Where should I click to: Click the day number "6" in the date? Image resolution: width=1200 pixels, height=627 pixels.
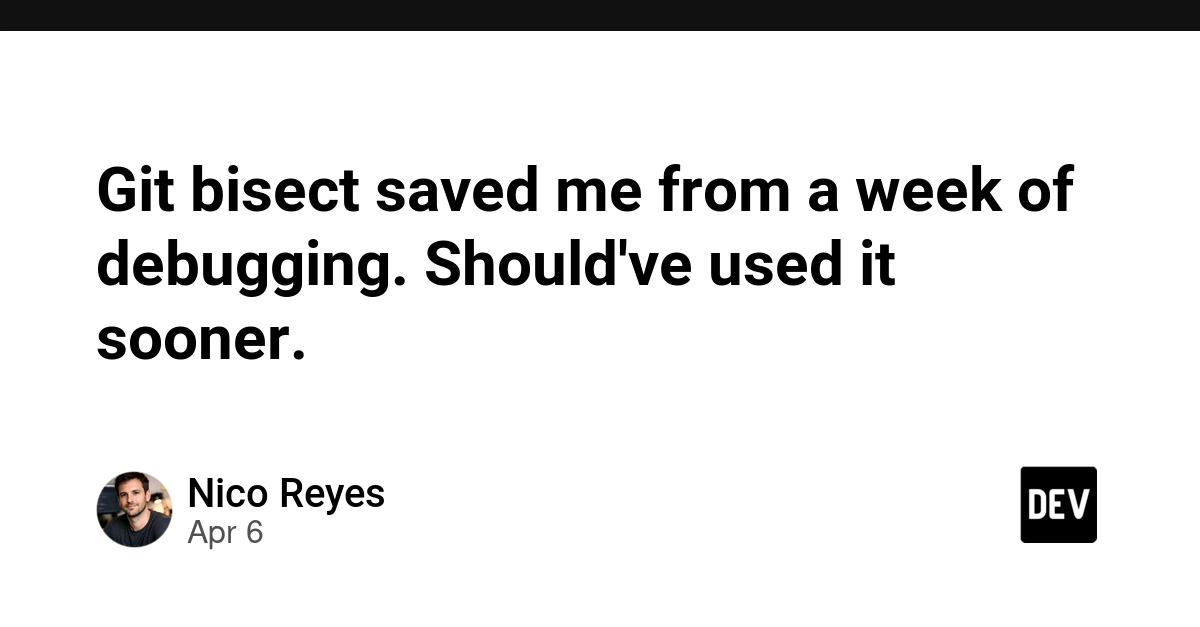point(254,533)
